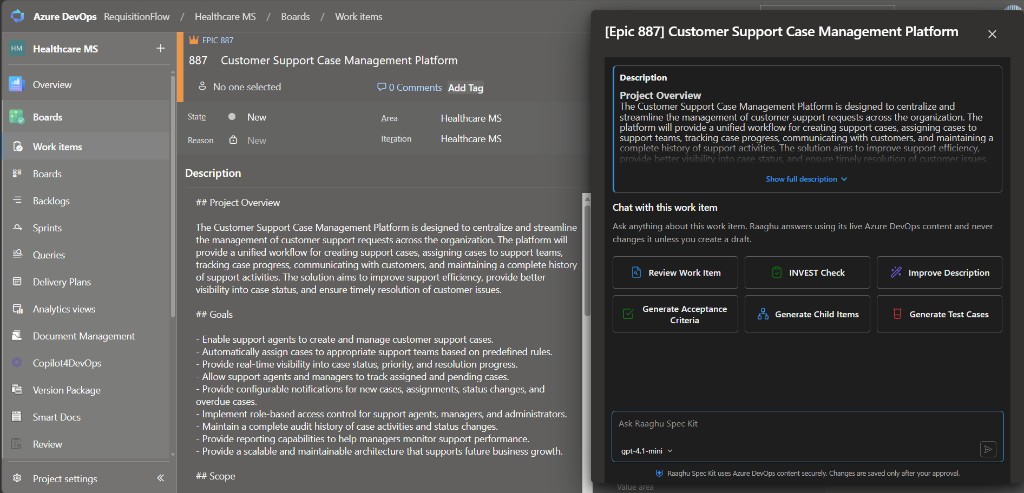Click the assignee person icon
Viewport: 1024px width, 493px height.
[x=202, y=87]
